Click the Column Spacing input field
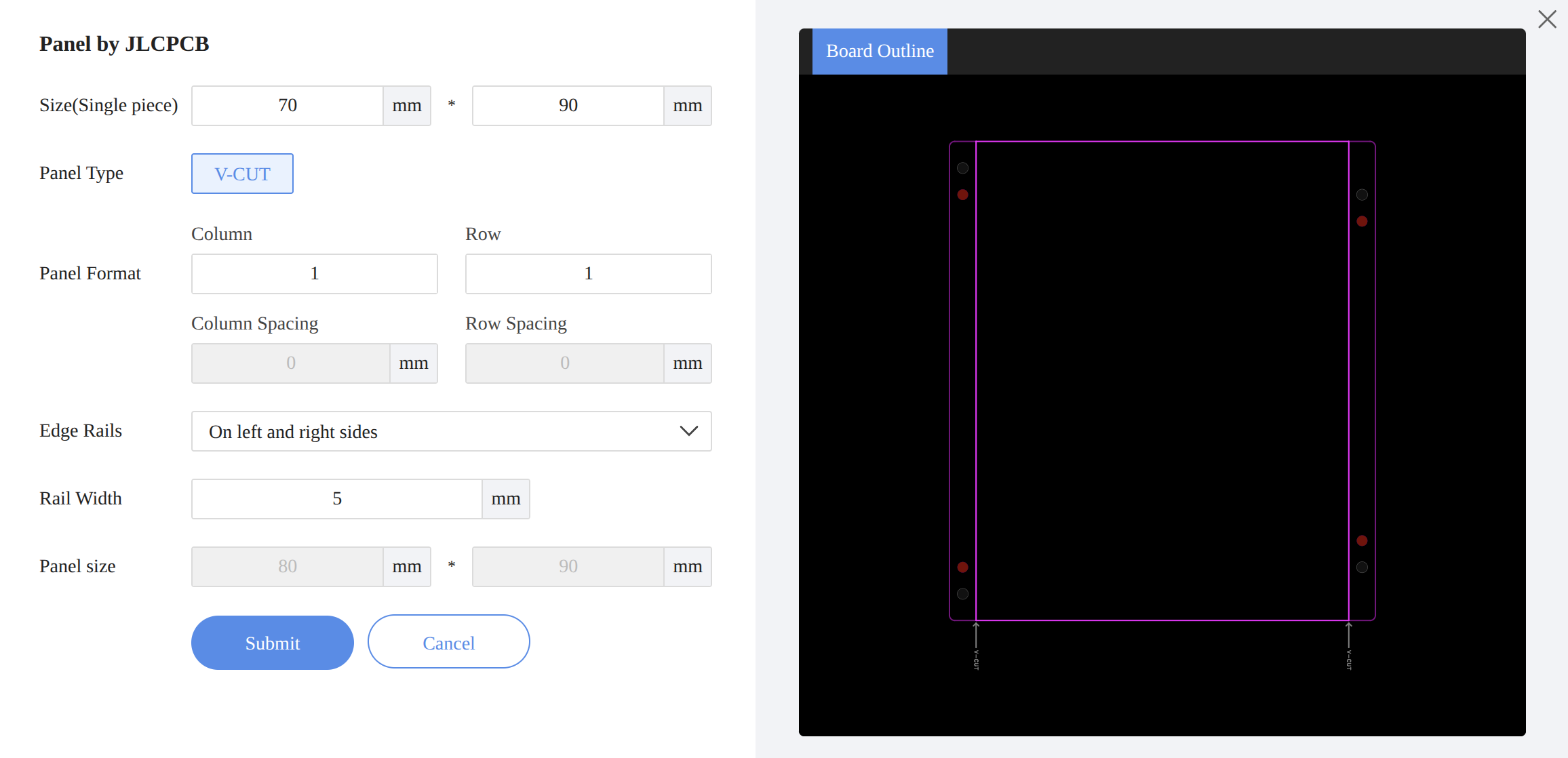 point(291,363)
